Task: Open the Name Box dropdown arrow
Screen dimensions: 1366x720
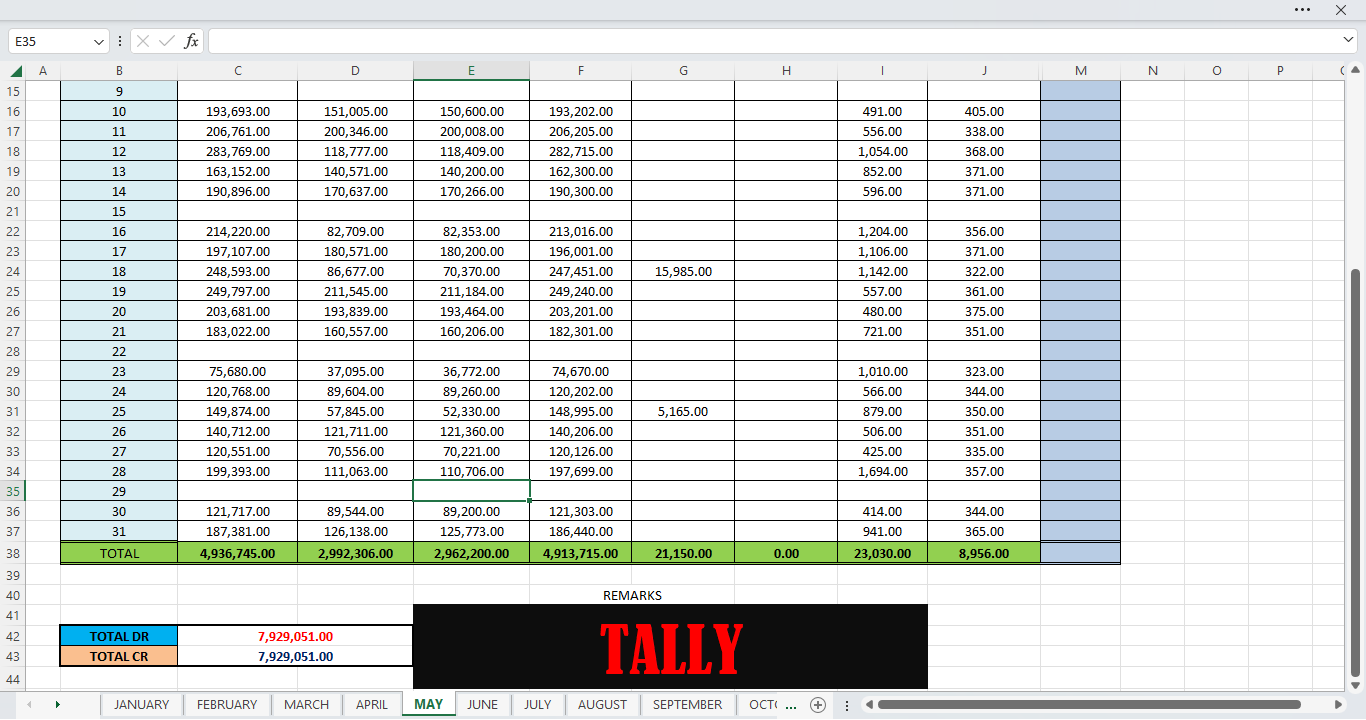Action: [x=98, y=41]
